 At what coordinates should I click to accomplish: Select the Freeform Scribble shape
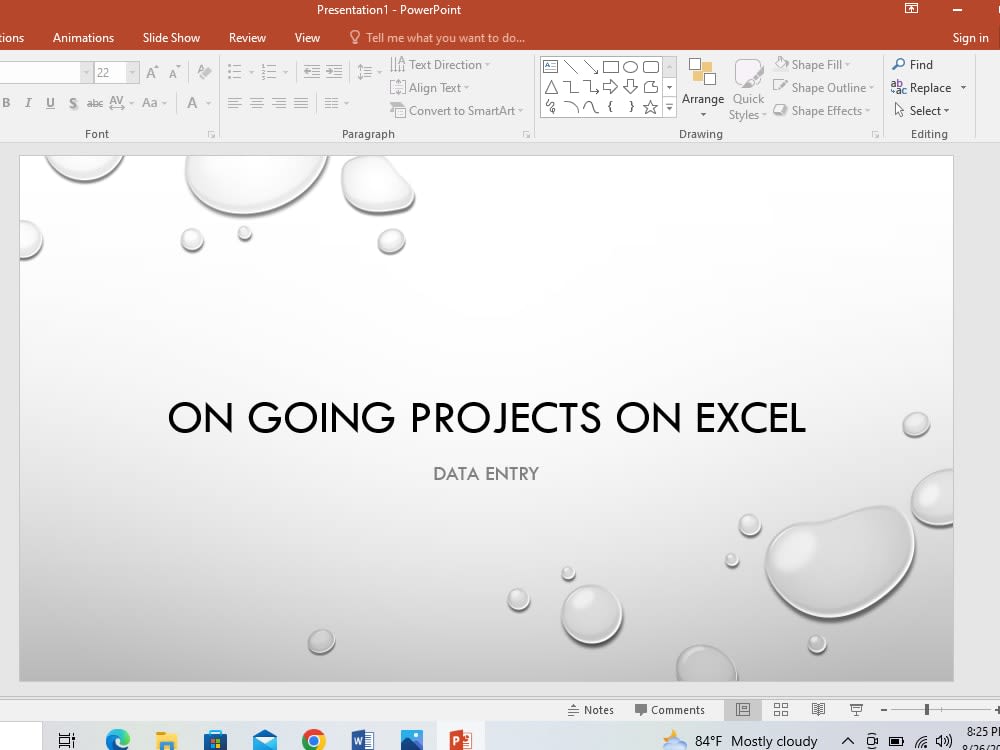pos(550,107)
